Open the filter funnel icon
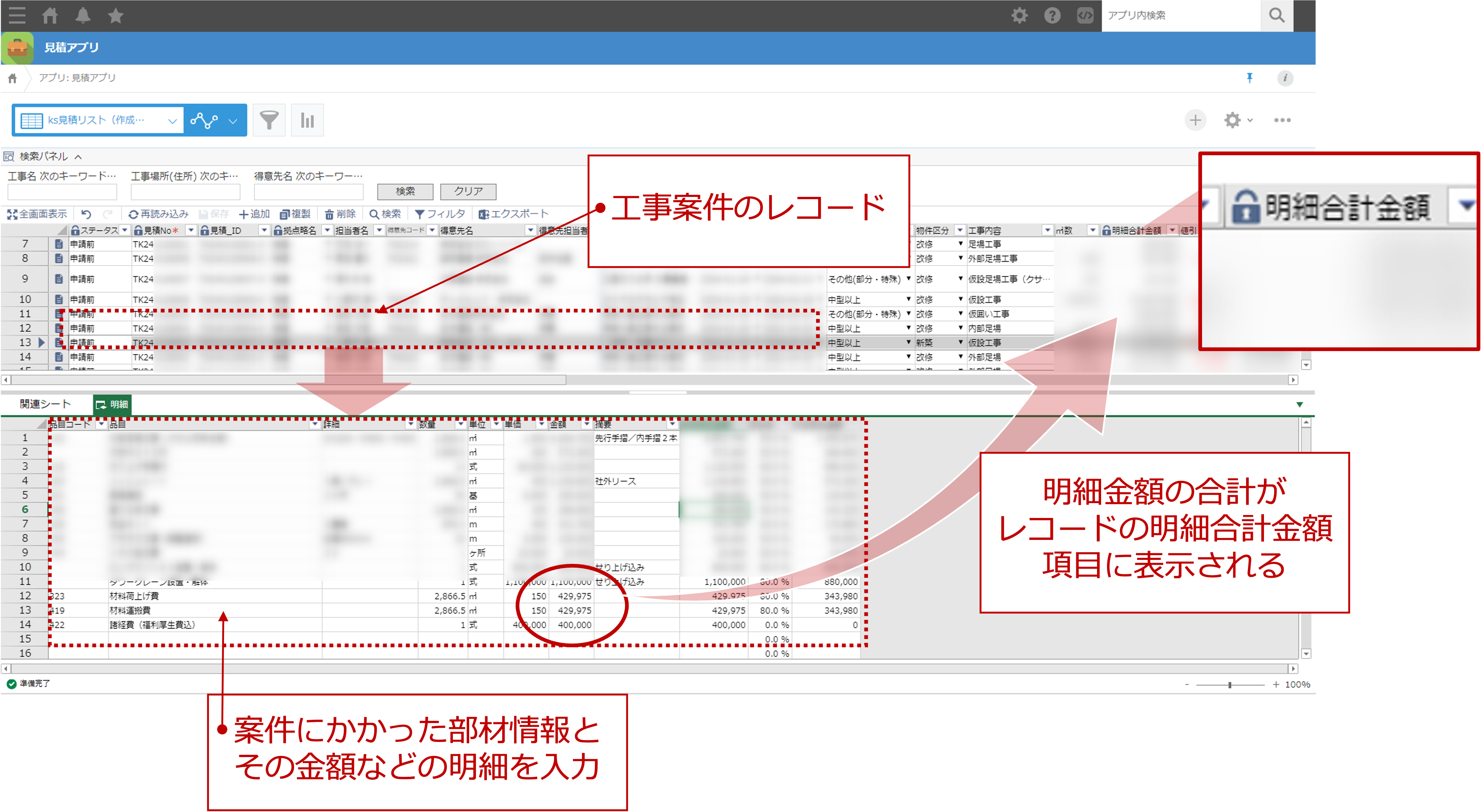The width and height of the screenshot is (1482, 812). [269, 120]
